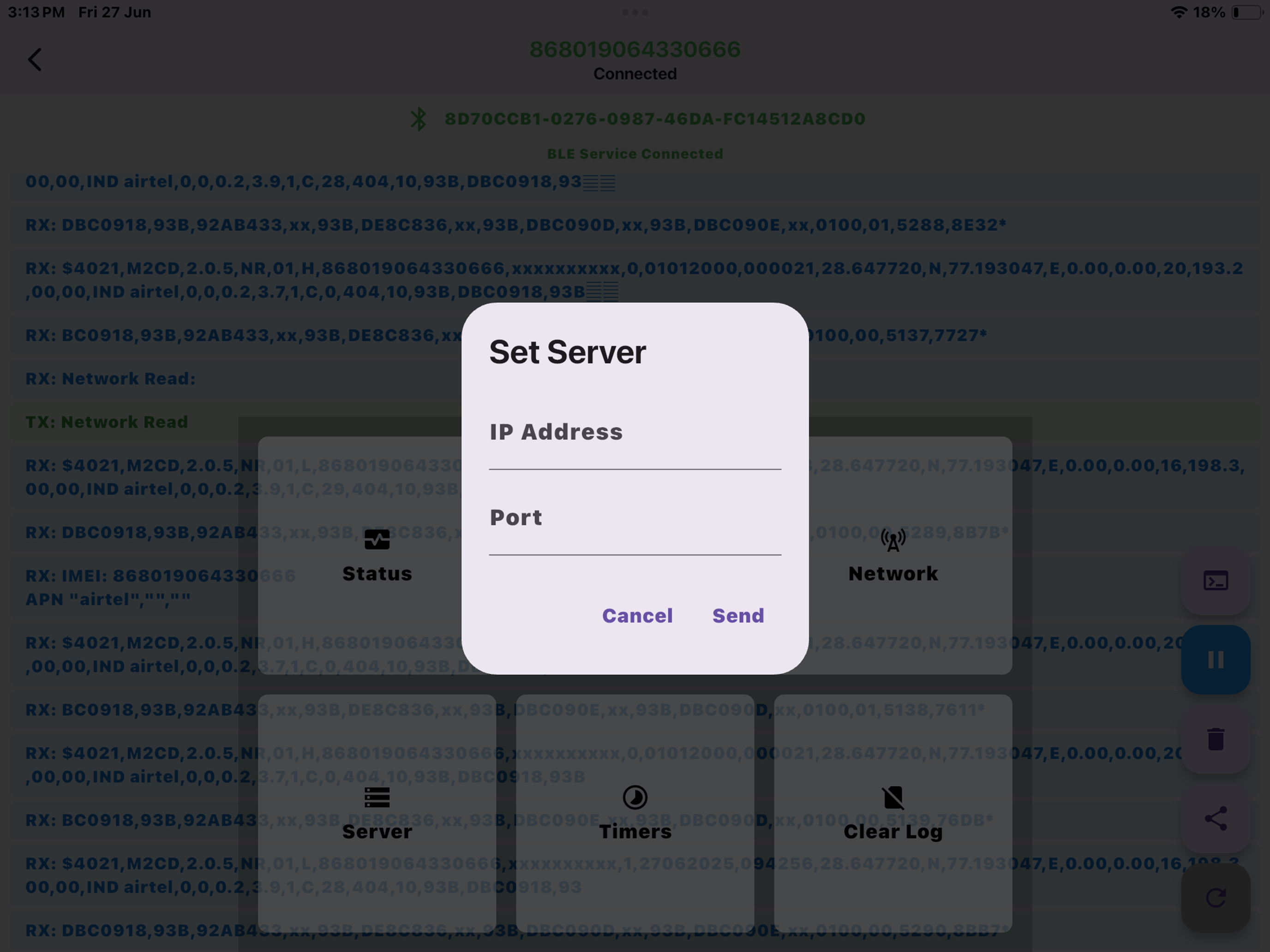
Task: Click the Bluetooth icon beside UUID
Action: 419,119
